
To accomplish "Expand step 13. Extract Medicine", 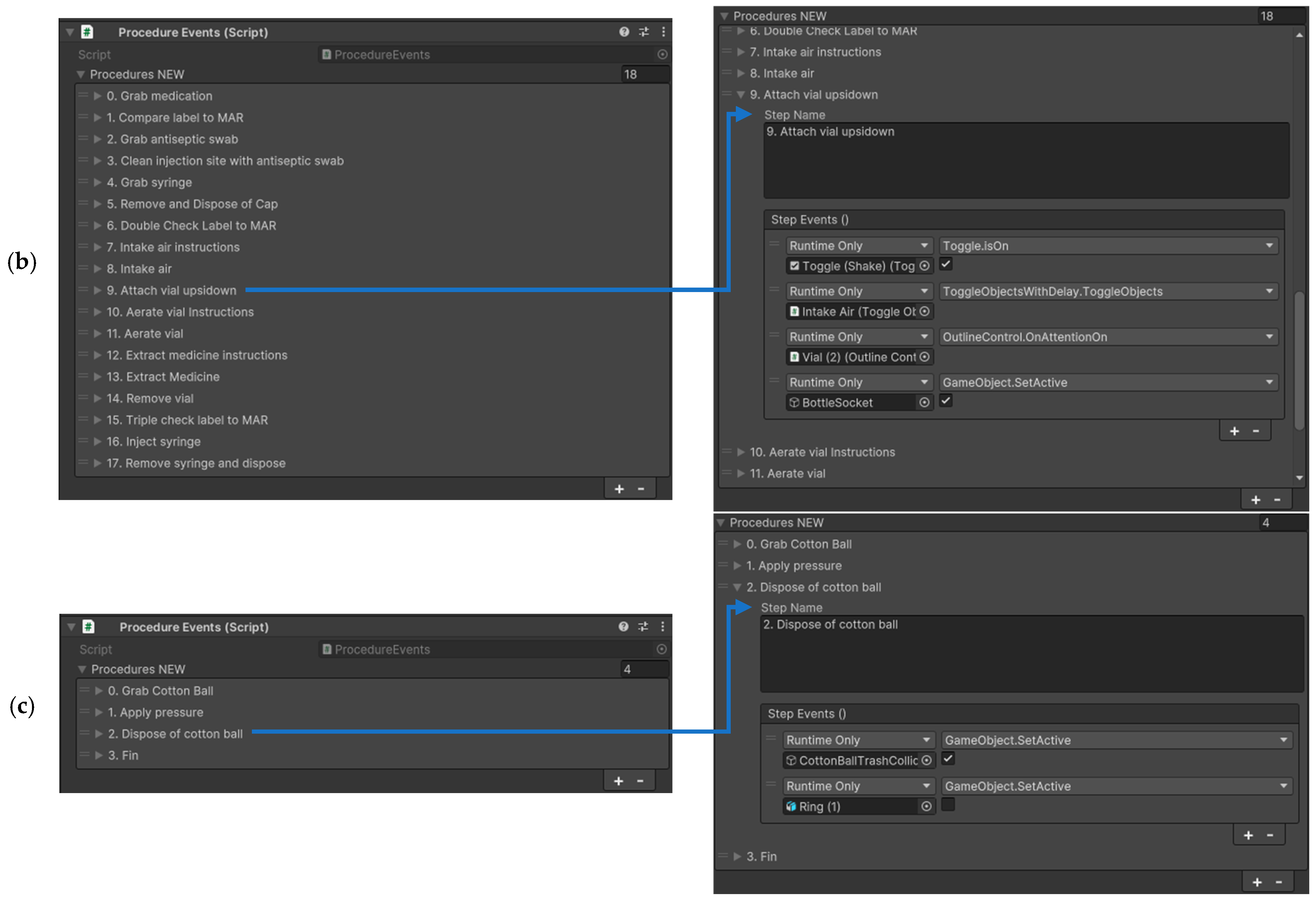I will pyautogui.click(x=97, y=377).
